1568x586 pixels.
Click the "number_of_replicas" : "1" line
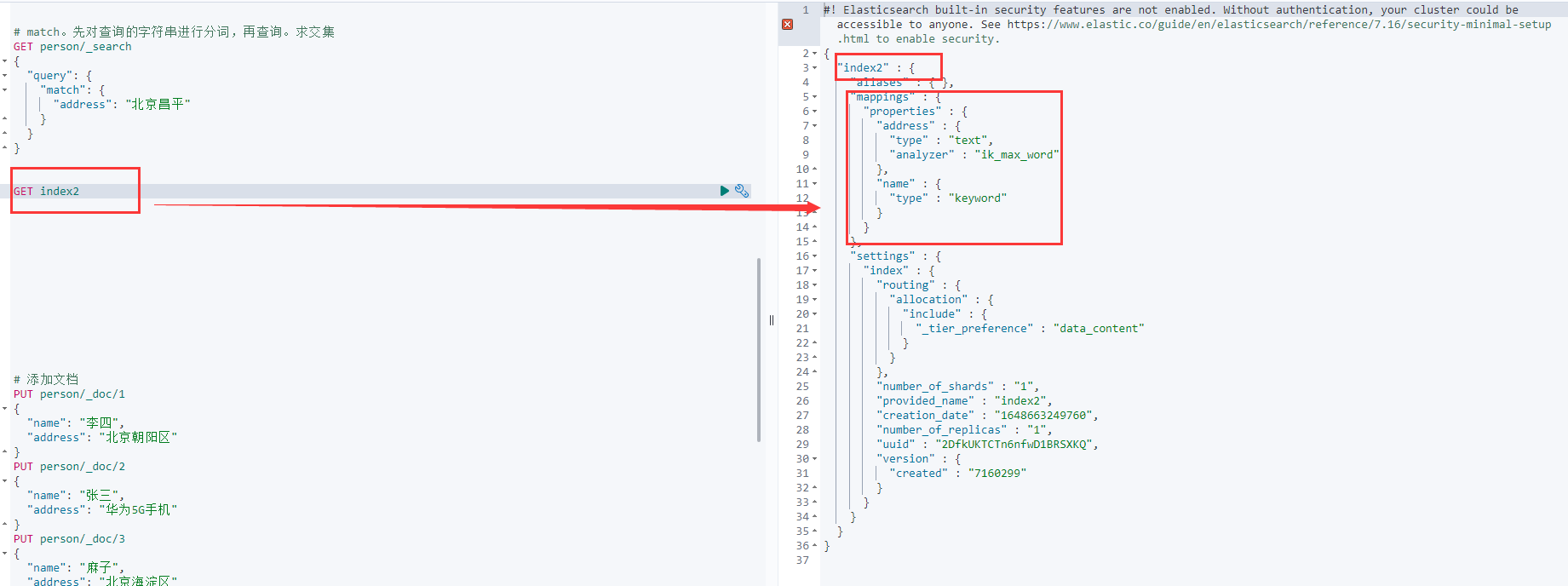coord(964,429)
